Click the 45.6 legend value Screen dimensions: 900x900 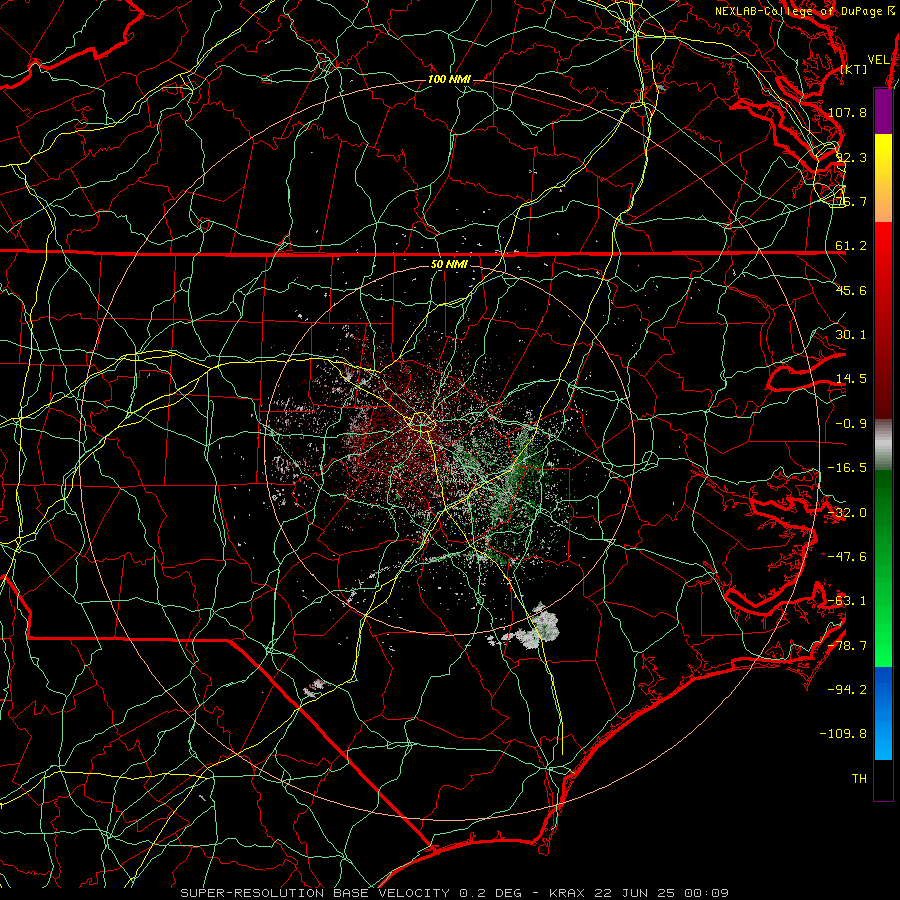coord(851,290)
